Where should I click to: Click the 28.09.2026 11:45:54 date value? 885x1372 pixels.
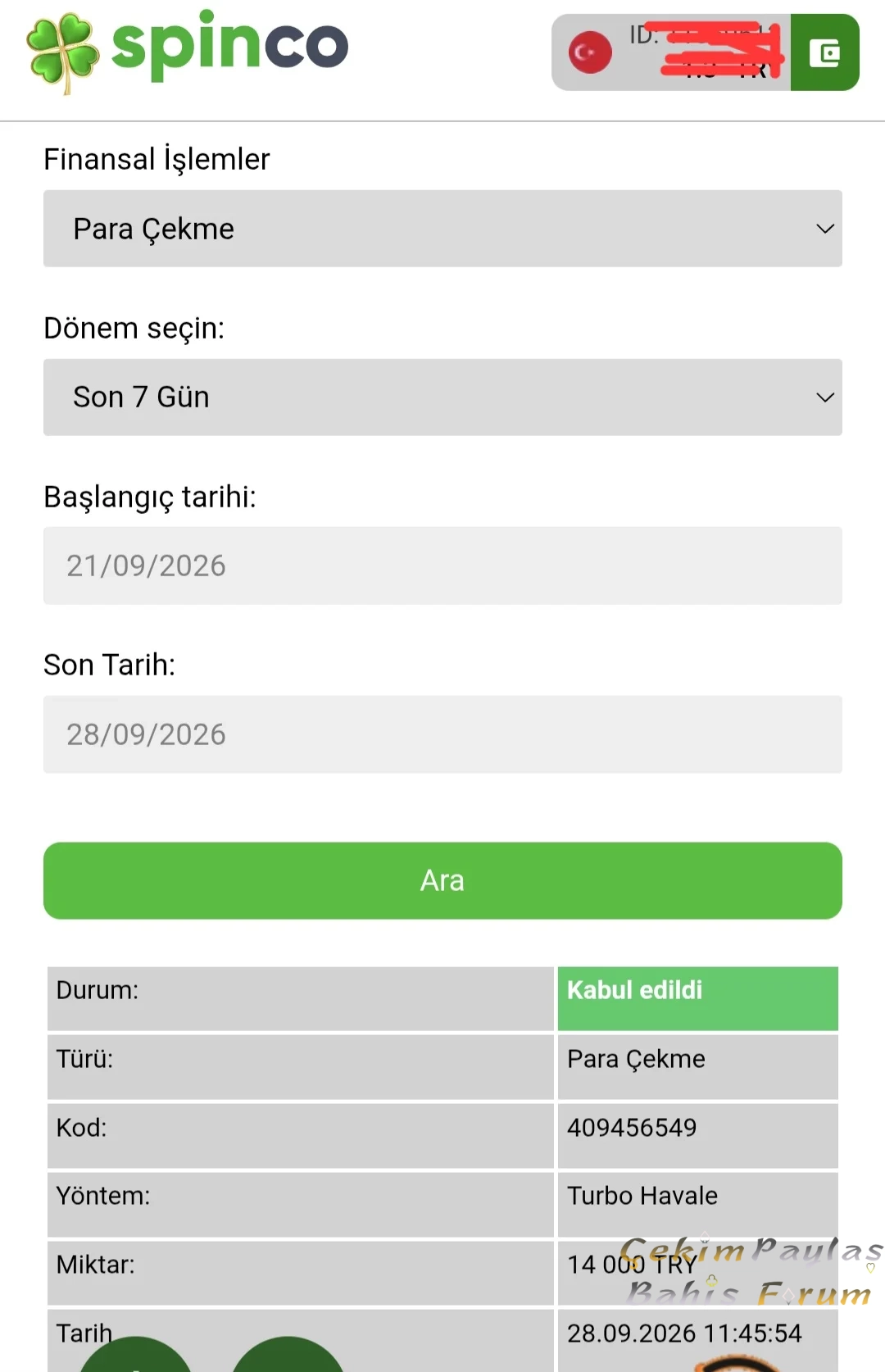[x=684, y=1333]
